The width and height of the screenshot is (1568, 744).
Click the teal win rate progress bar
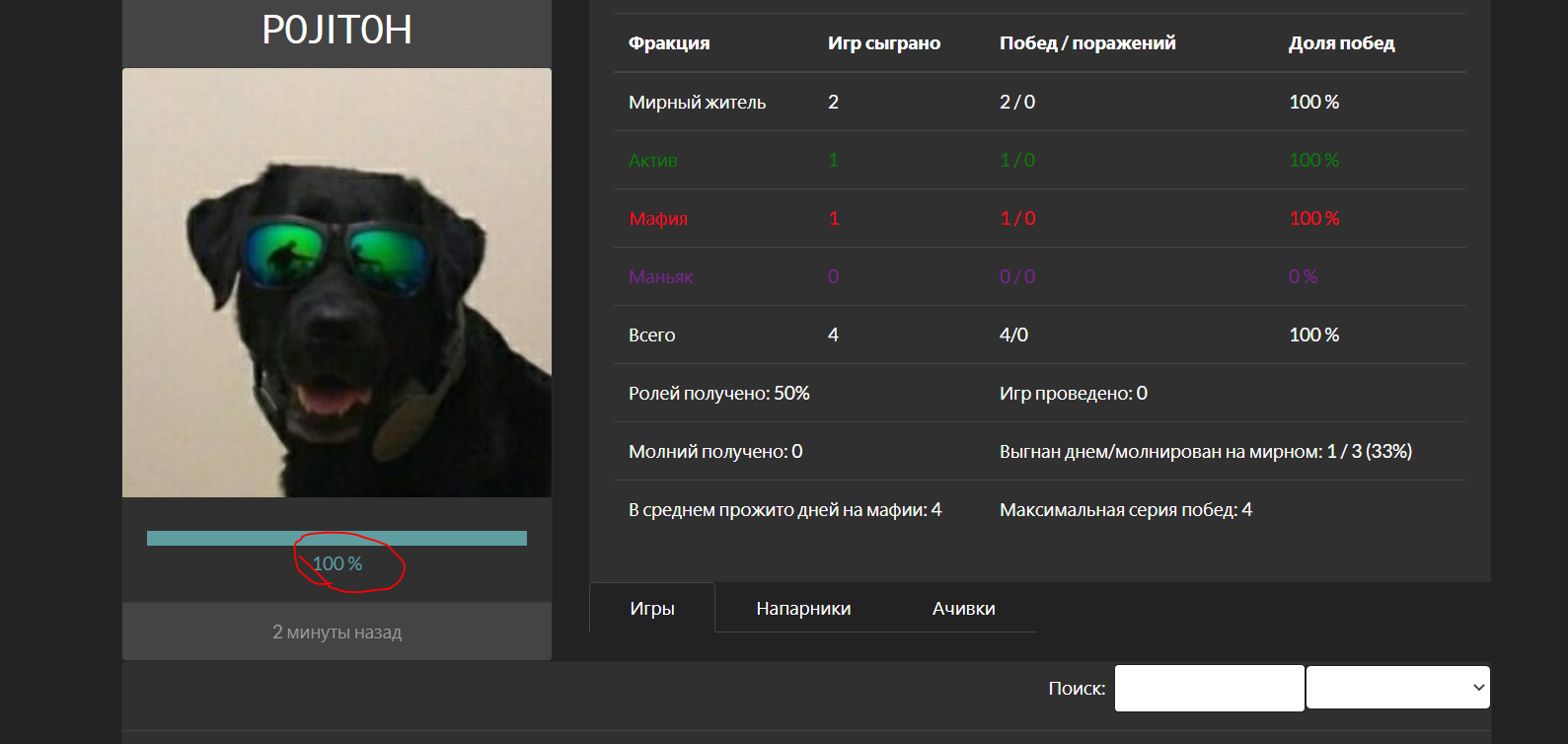coord(336,538)
